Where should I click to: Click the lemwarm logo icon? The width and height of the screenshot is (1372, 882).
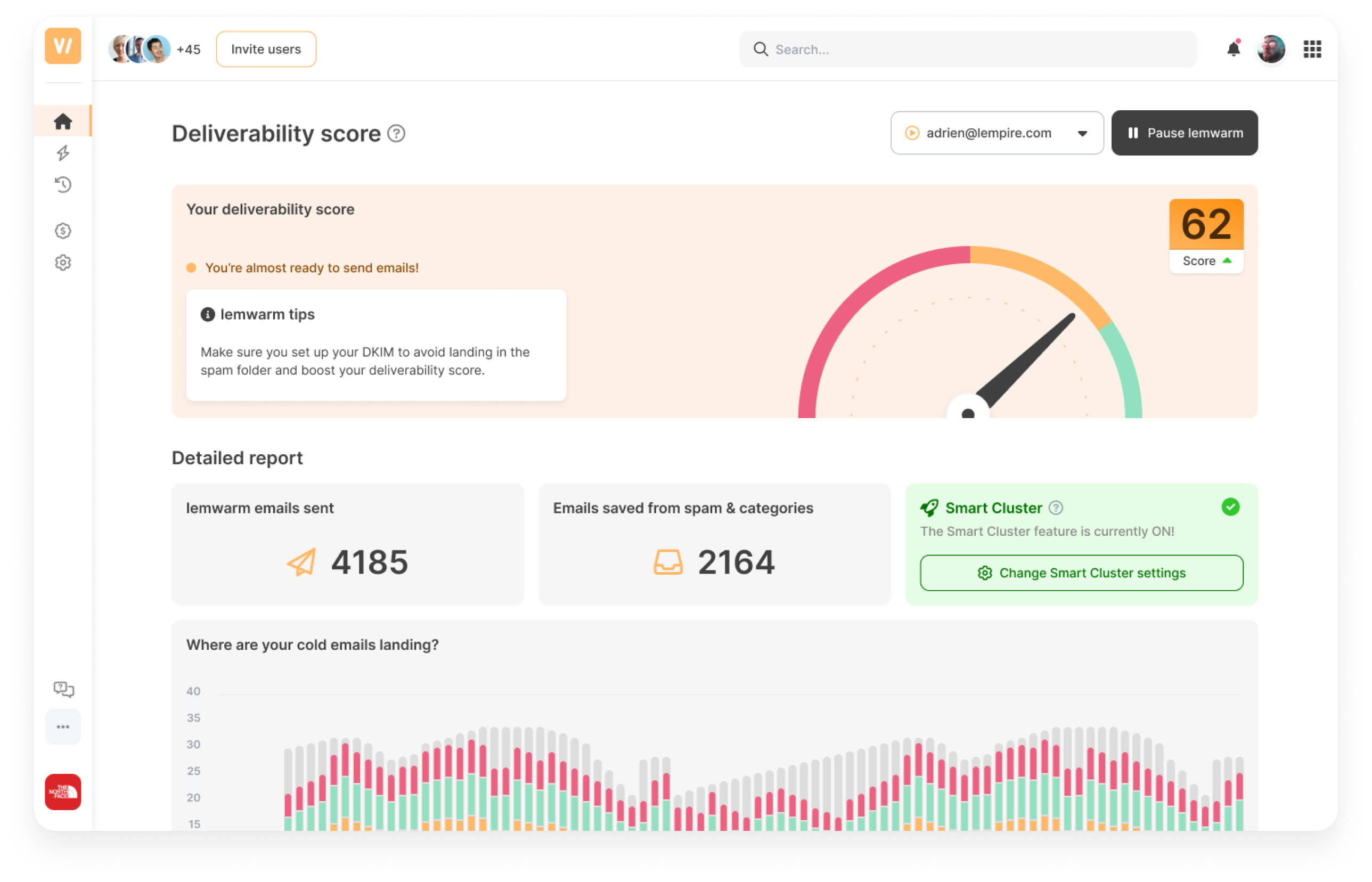[63, 46]
